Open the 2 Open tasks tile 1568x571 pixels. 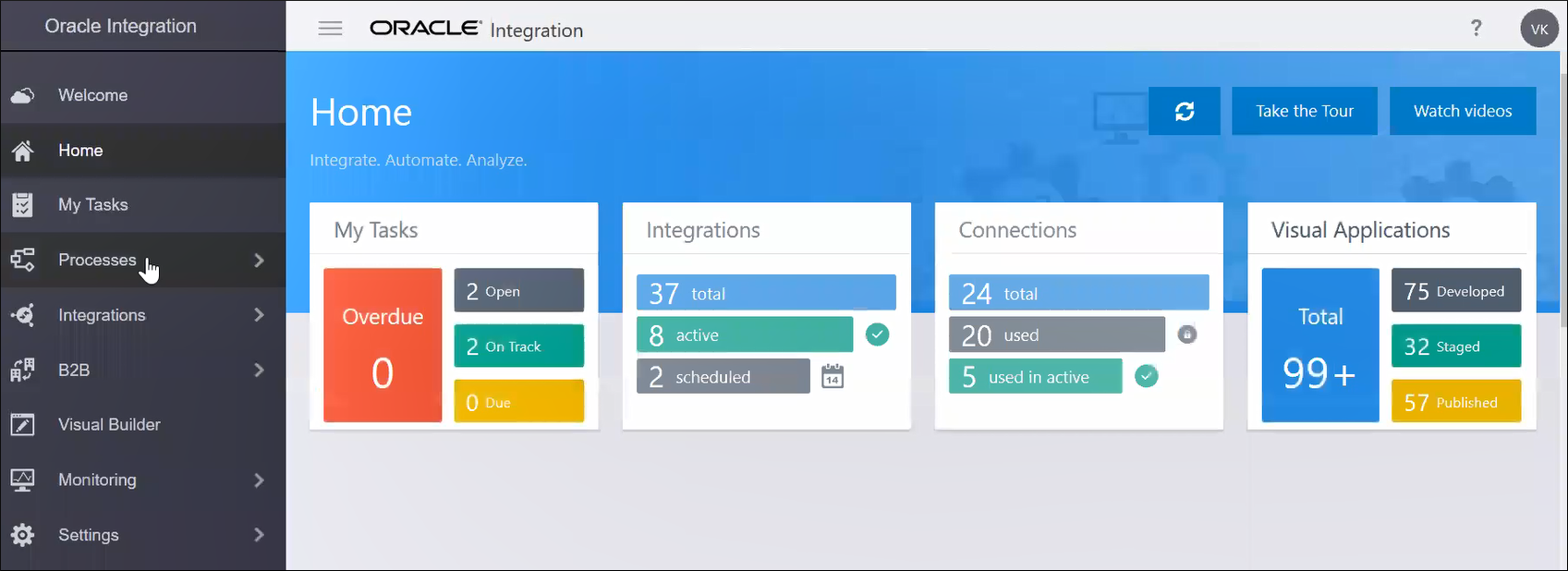[519, 290]
